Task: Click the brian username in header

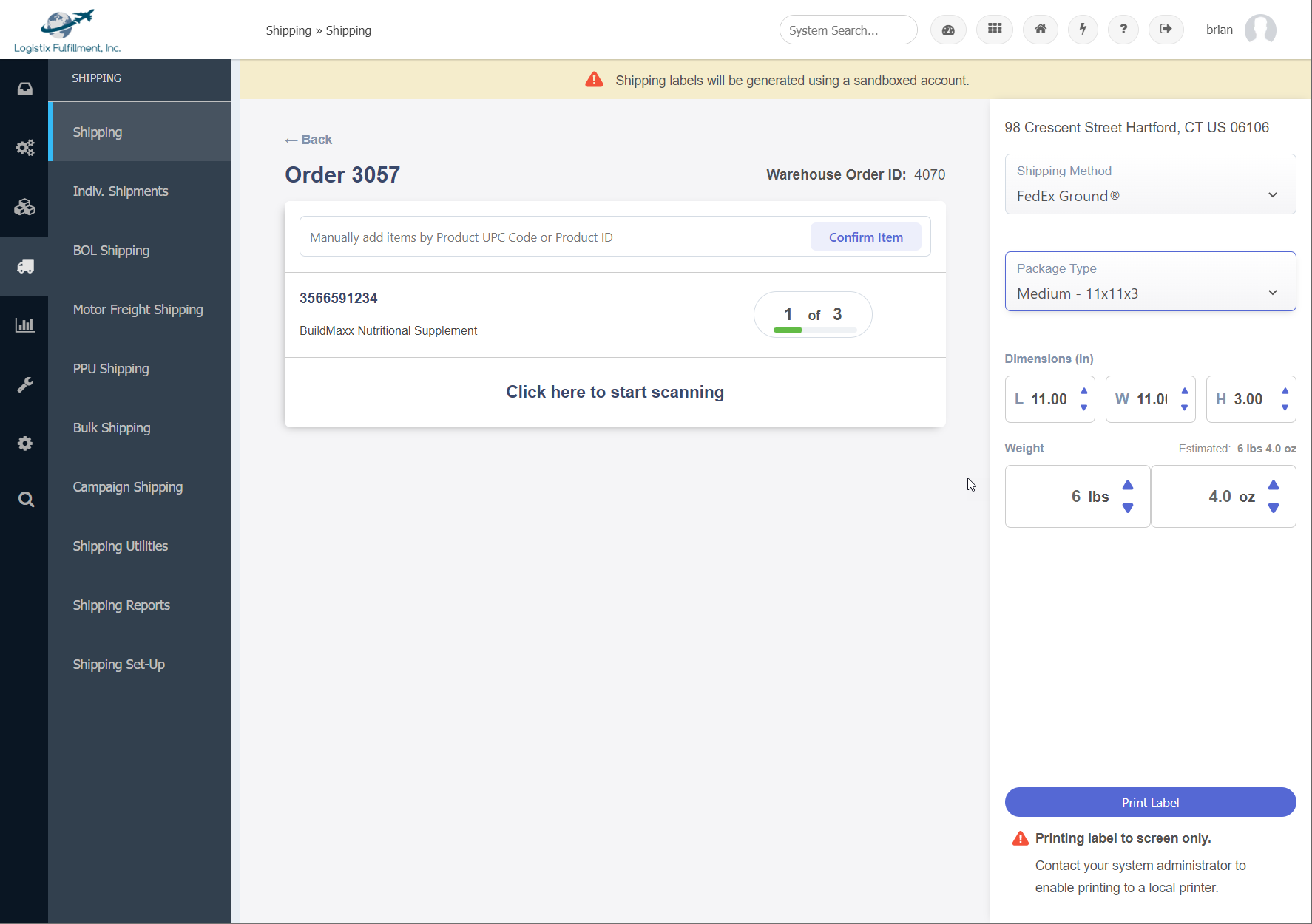Action: coord(1219,30)
